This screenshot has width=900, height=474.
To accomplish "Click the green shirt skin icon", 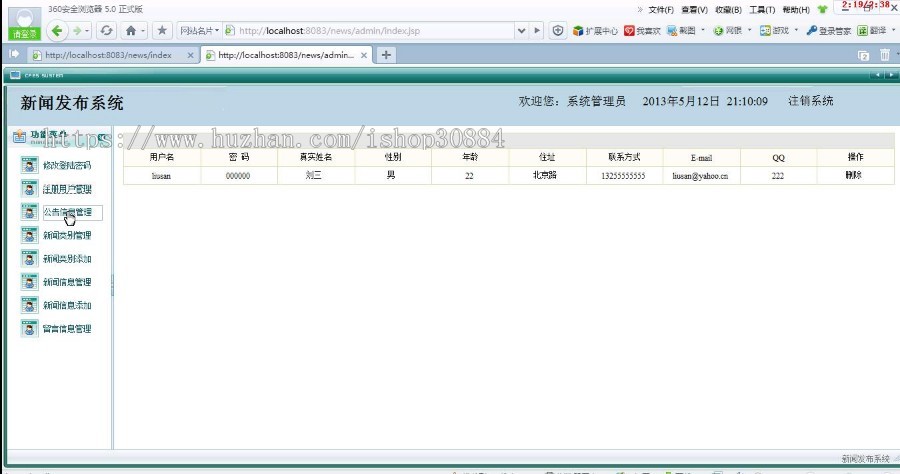I will [823, 9].
